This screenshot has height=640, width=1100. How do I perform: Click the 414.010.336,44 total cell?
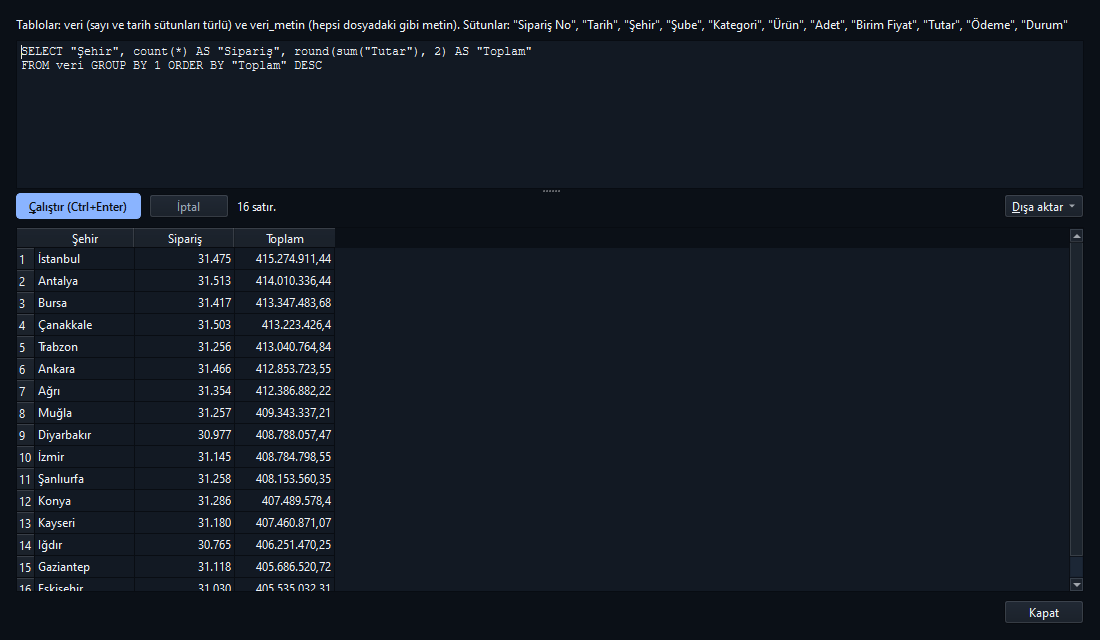click(x=284, y=281)
